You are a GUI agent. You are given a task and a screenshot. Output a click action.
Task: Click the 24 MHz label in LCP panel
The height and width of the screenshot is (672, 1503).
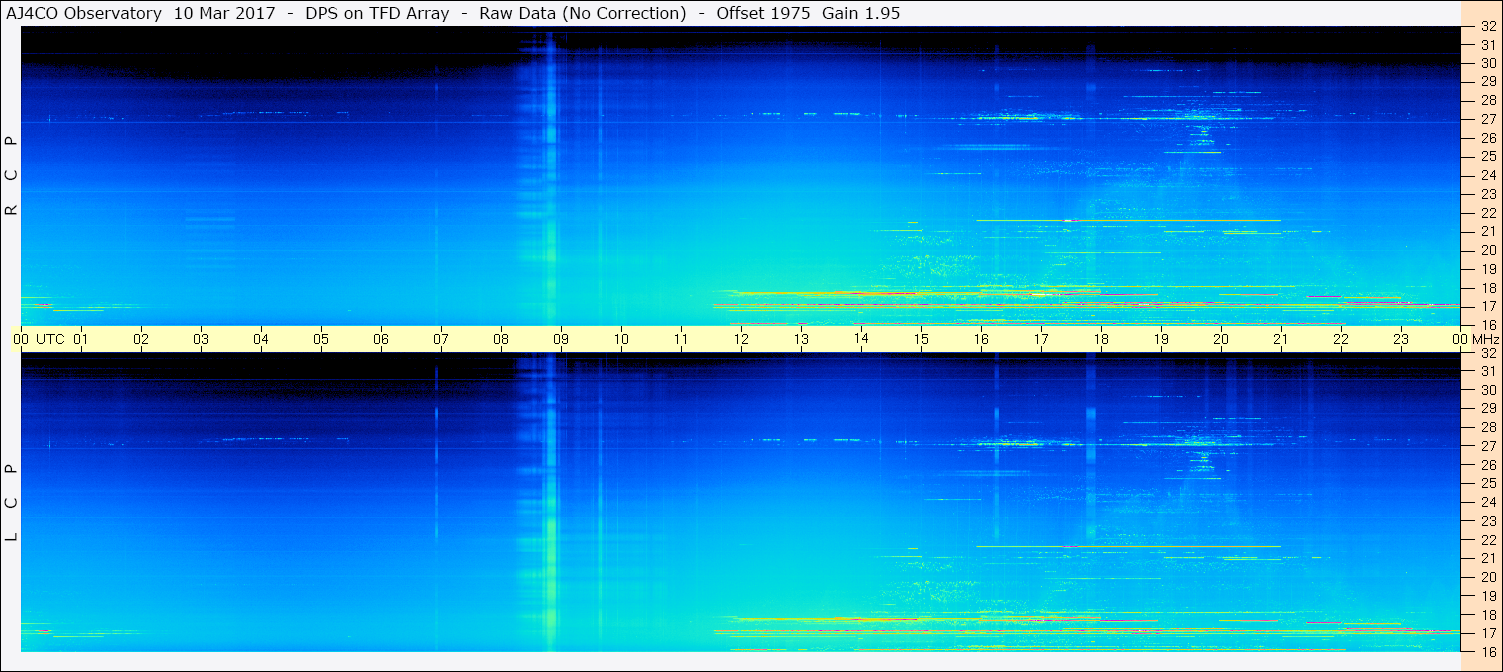coord(1487,502)
